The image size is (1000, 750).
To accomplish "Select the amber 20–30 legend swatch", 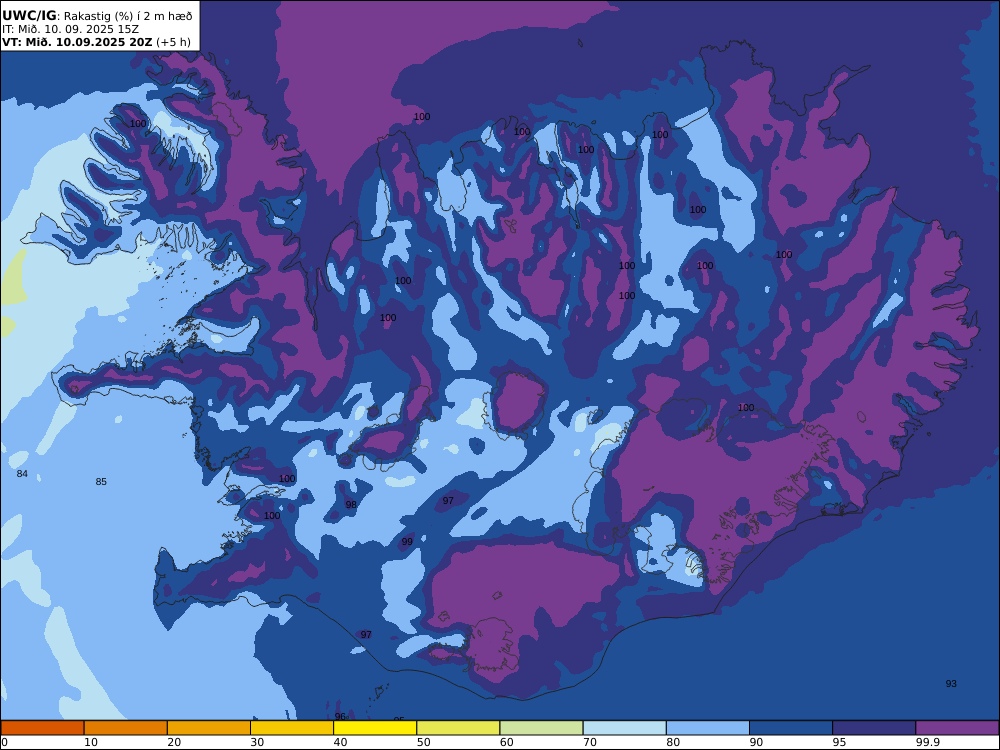I will point(209,728).
